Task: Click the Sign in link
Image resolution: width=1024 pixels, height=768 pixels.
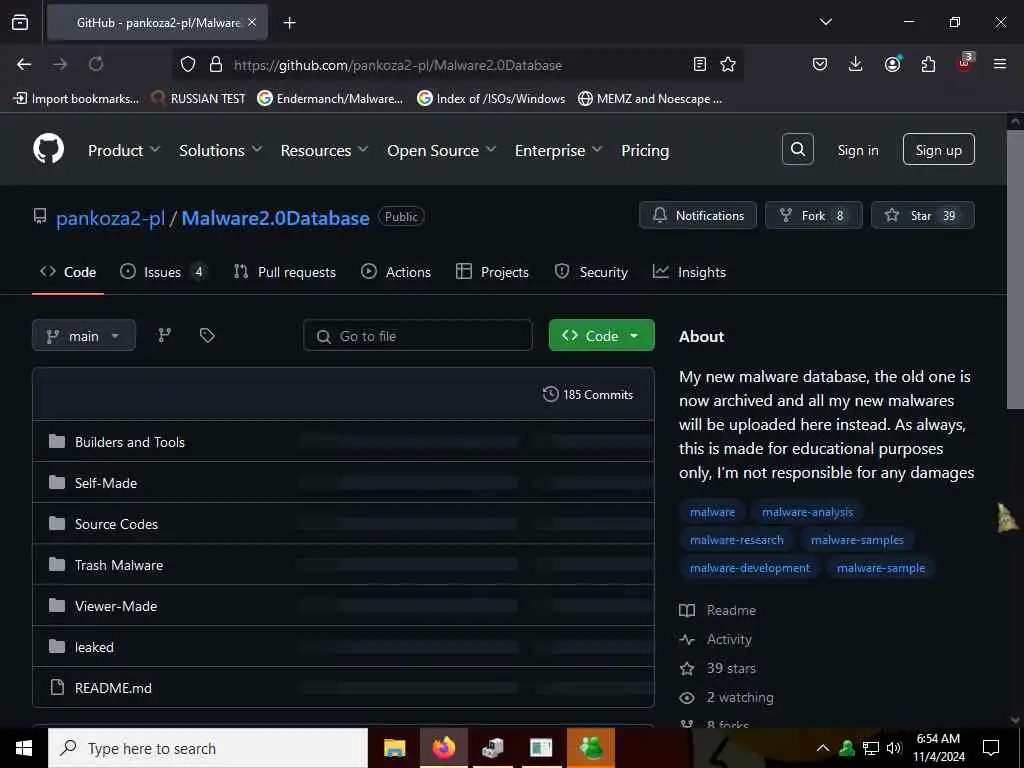Action: click(857, 150)
